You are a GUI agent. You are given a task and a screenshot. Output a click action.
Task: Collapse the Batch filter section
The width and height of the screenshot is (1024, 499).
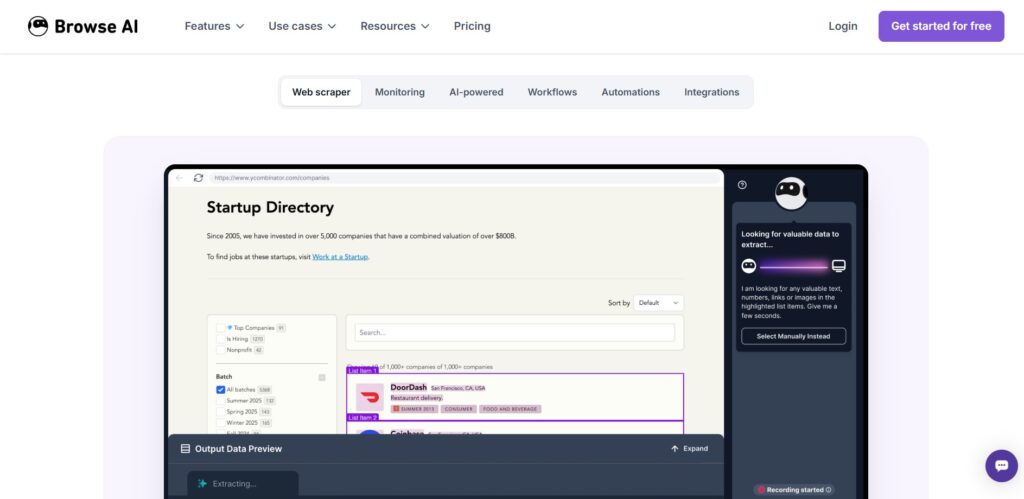click(x=321, y=378)
